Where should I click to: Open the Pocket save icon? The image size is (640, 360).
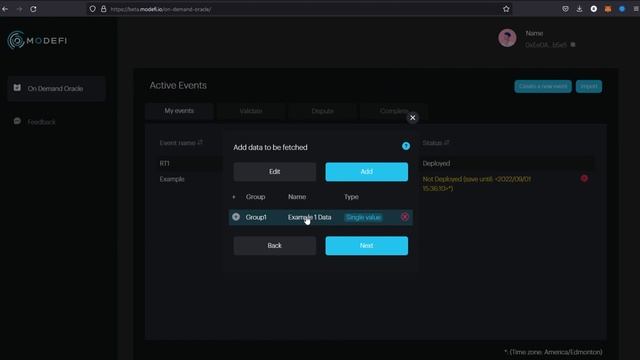[x=565, y=9]
